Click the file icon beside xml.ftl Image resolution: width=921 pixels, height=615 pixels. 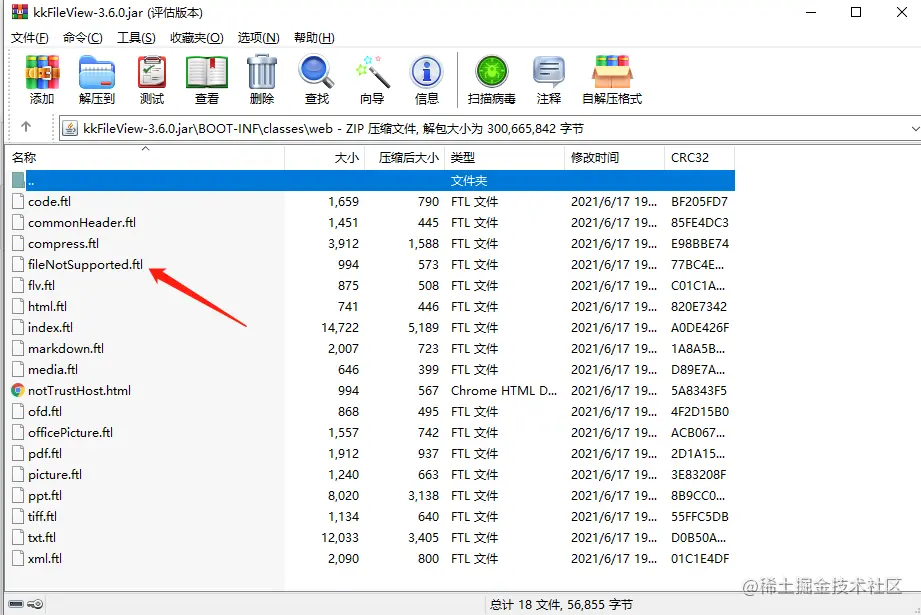tap(18, 559)
